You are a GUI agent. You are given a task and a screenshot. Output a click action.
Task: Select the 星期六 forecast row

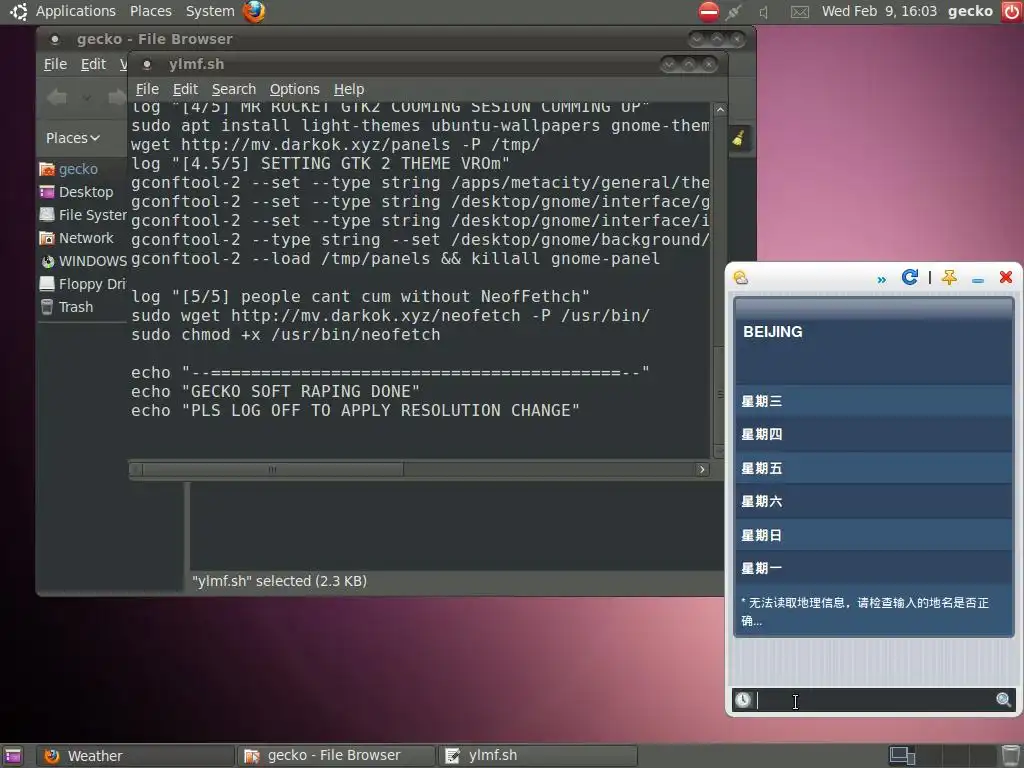[x=873, y=502]
